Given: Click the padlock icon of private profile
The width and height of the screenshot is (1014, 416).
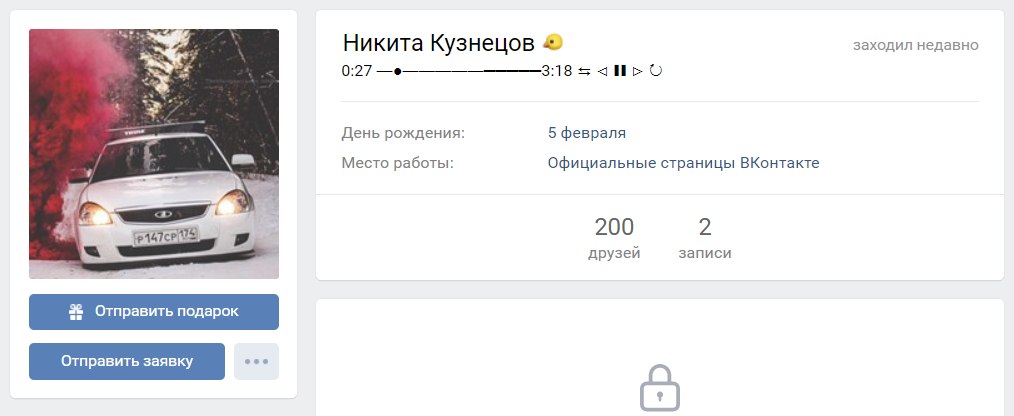Looking at the screenshot, I should pyautogui.click(x=660, y=387).
